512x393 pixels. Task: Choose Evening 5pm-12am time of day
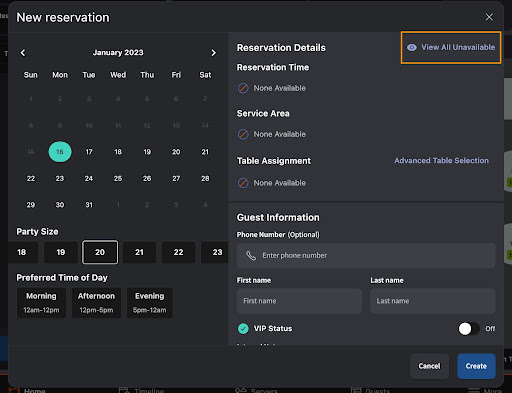[150, 303]
